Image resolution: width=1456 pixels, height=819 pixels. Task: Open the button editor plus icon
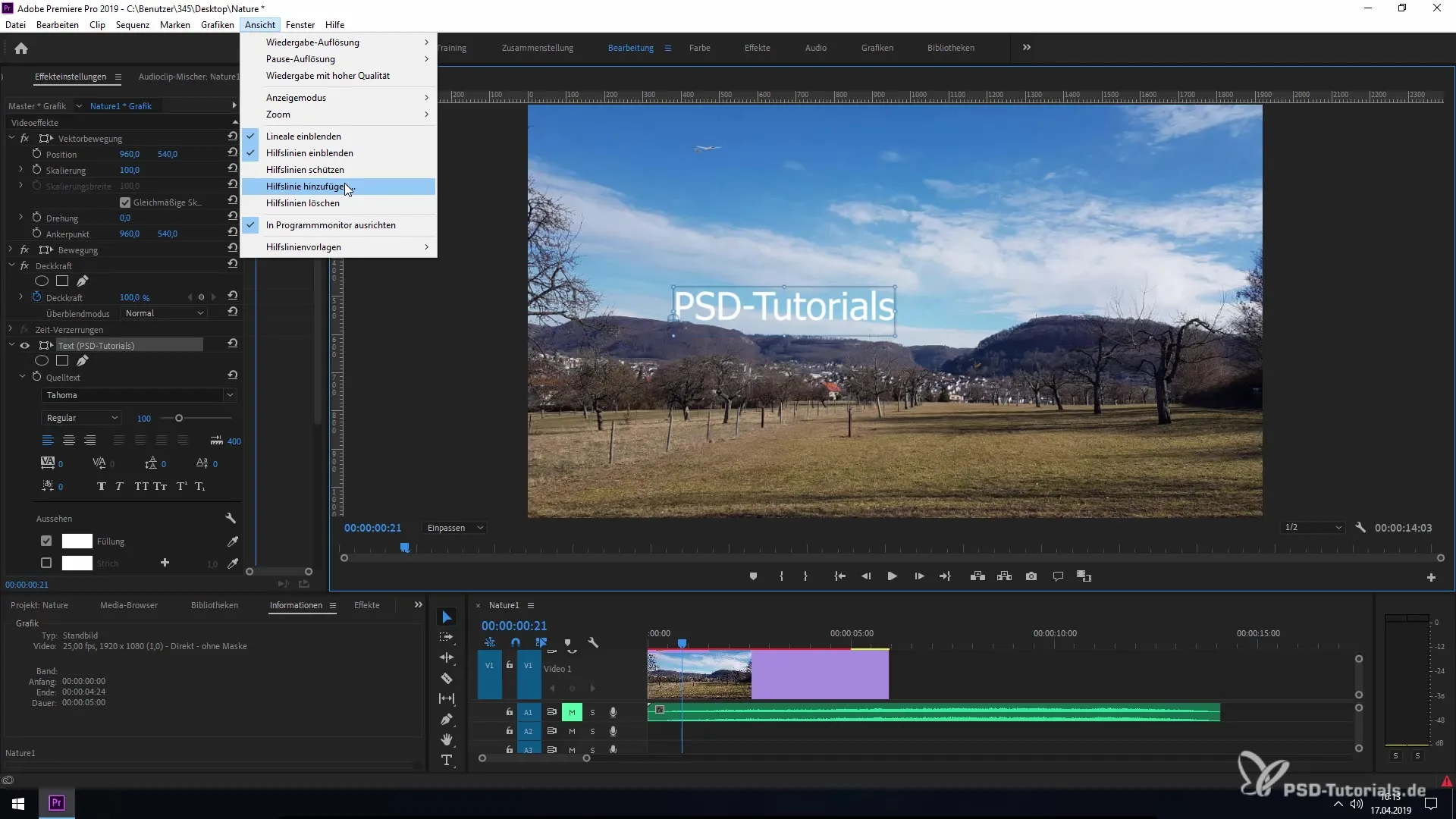[1431, 577]
